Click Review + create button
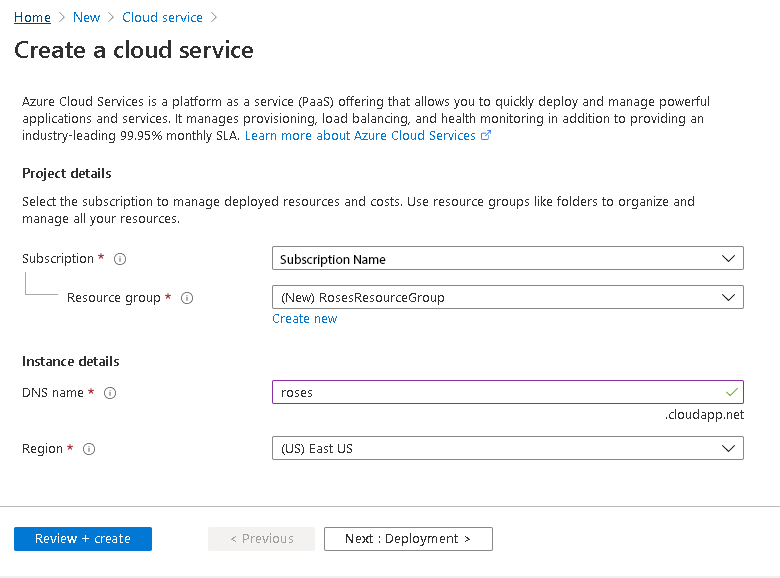 click(x=83, y=539)
